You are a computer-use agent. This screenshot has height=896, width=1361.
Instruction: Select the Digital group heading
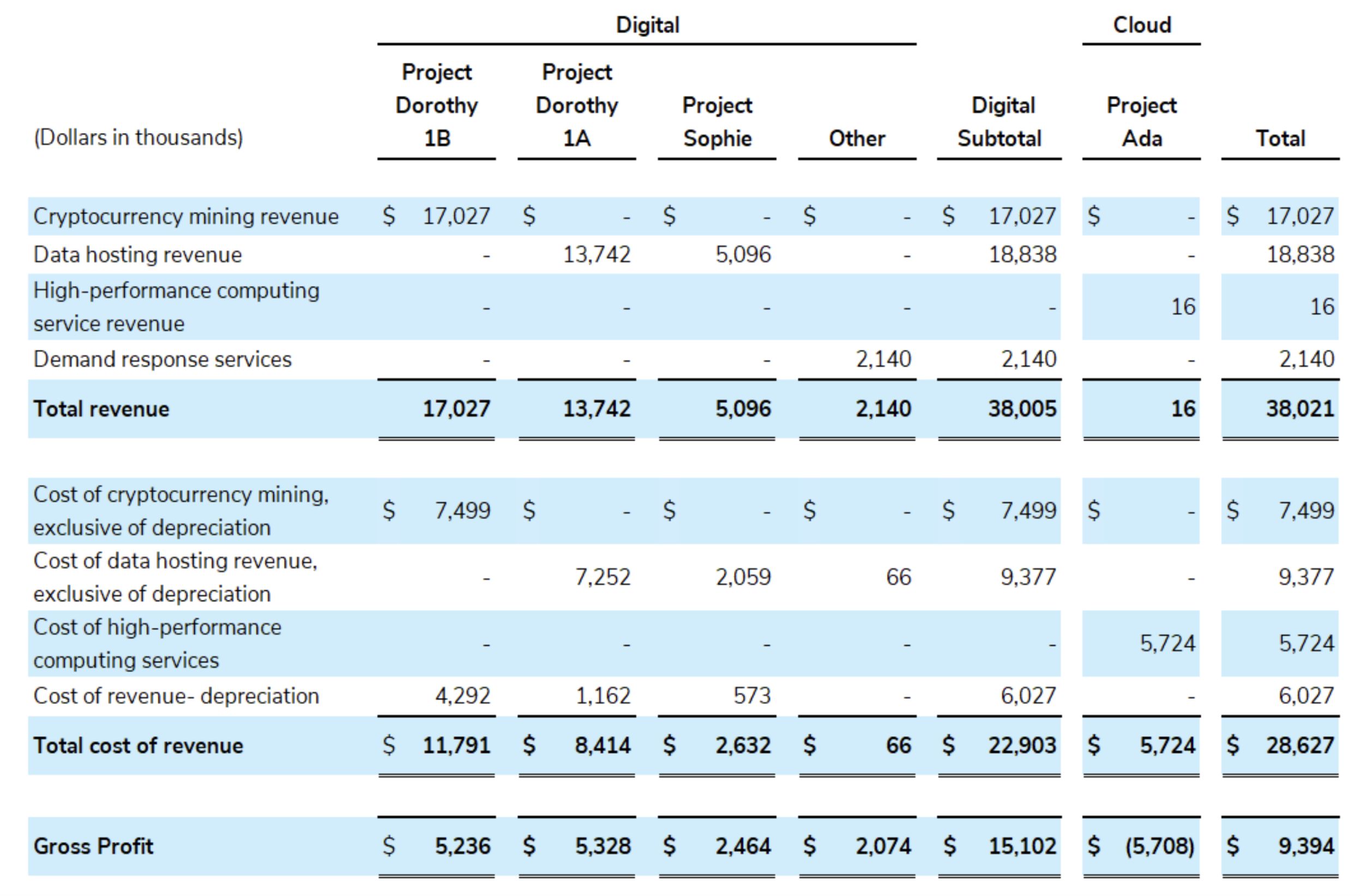(x=647, y=25)
